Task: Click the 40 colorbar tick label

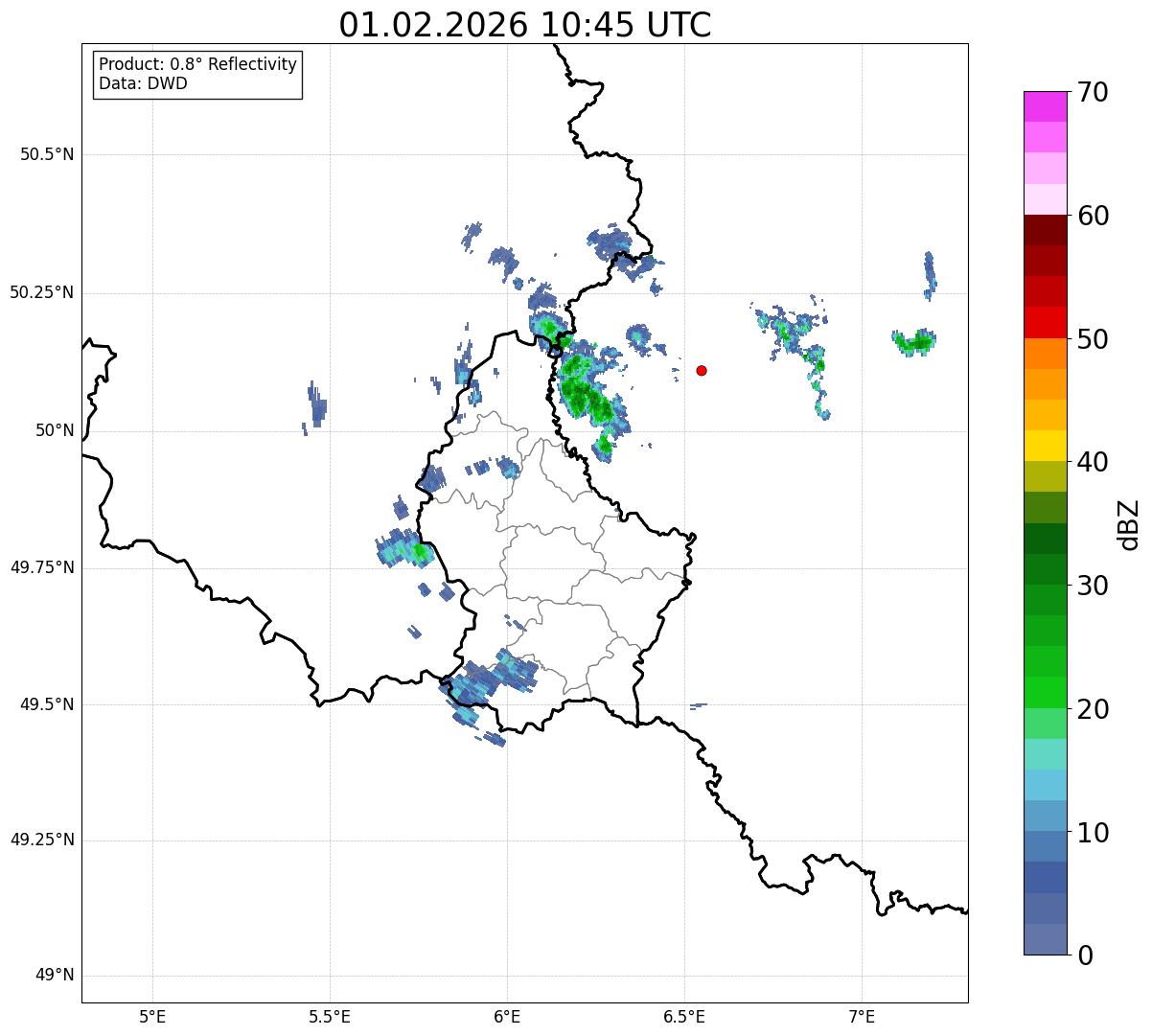Action: pyautogui.click(x=1093, y=462)
